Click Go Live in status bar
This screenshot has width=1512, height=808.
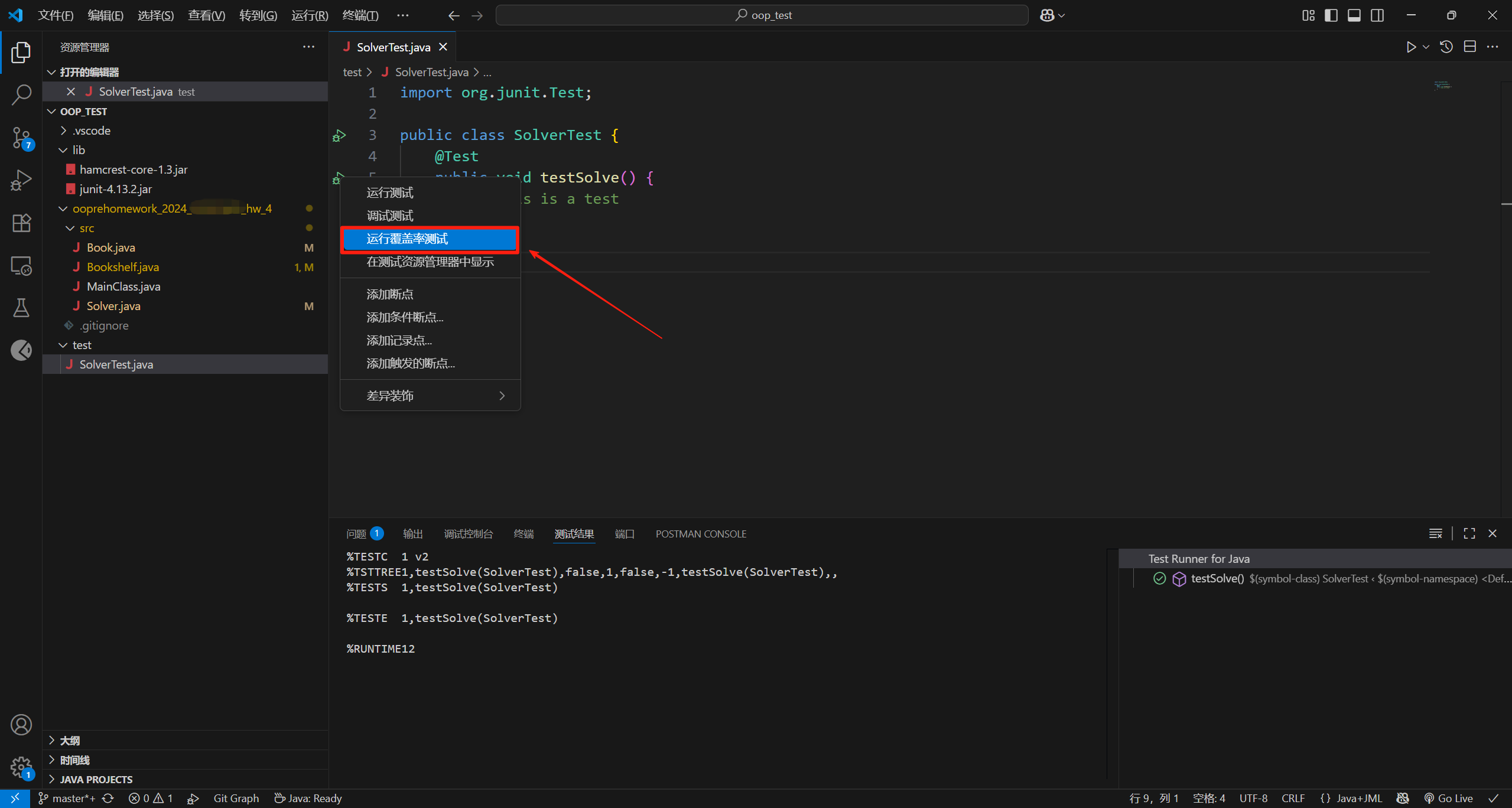coord(1448,798)
